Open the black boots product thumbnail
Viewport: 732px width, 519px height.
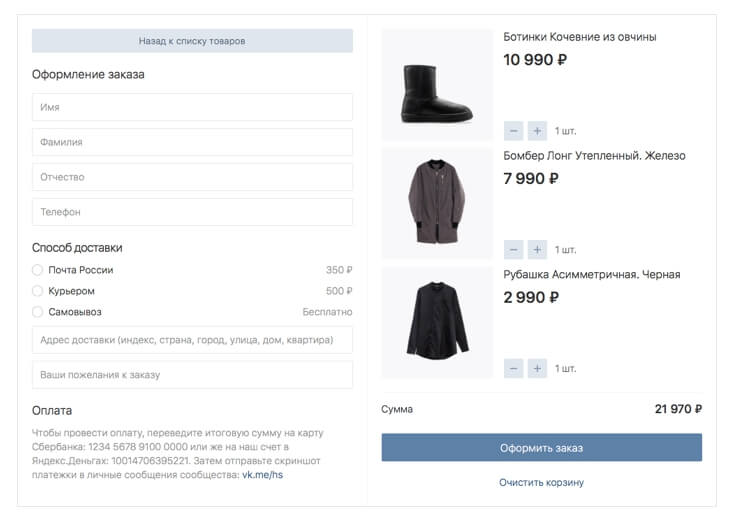point(437,86)
